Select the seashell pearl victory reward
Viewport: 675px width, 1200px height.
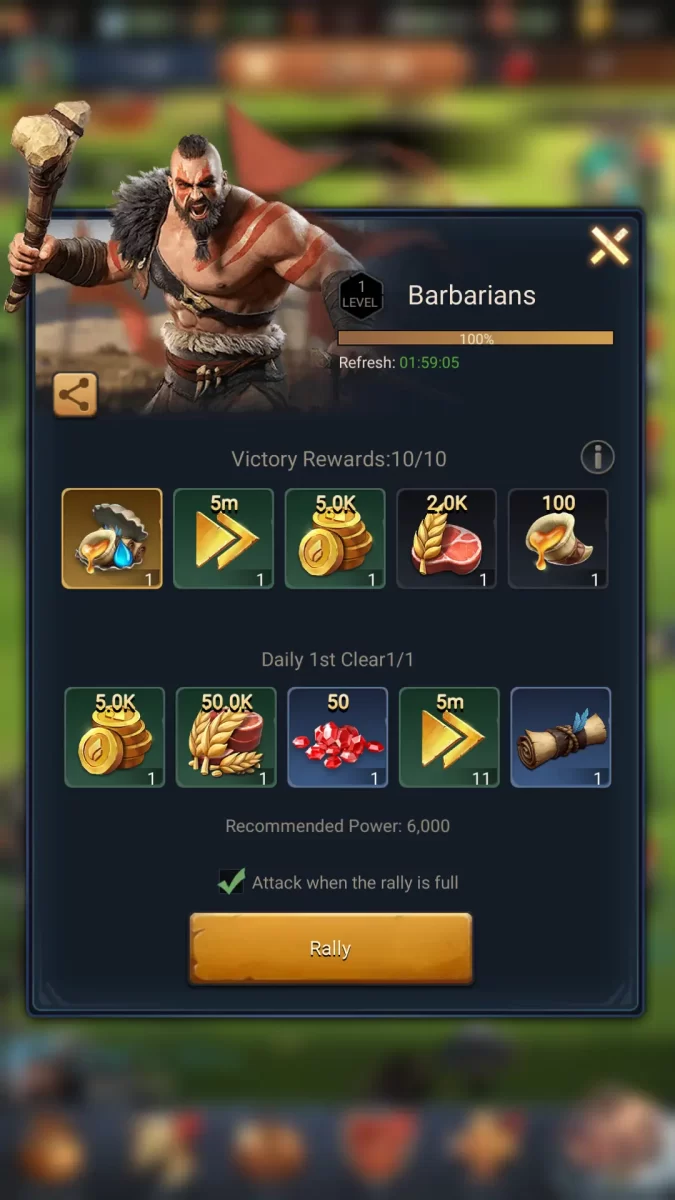tap(112, 538)
